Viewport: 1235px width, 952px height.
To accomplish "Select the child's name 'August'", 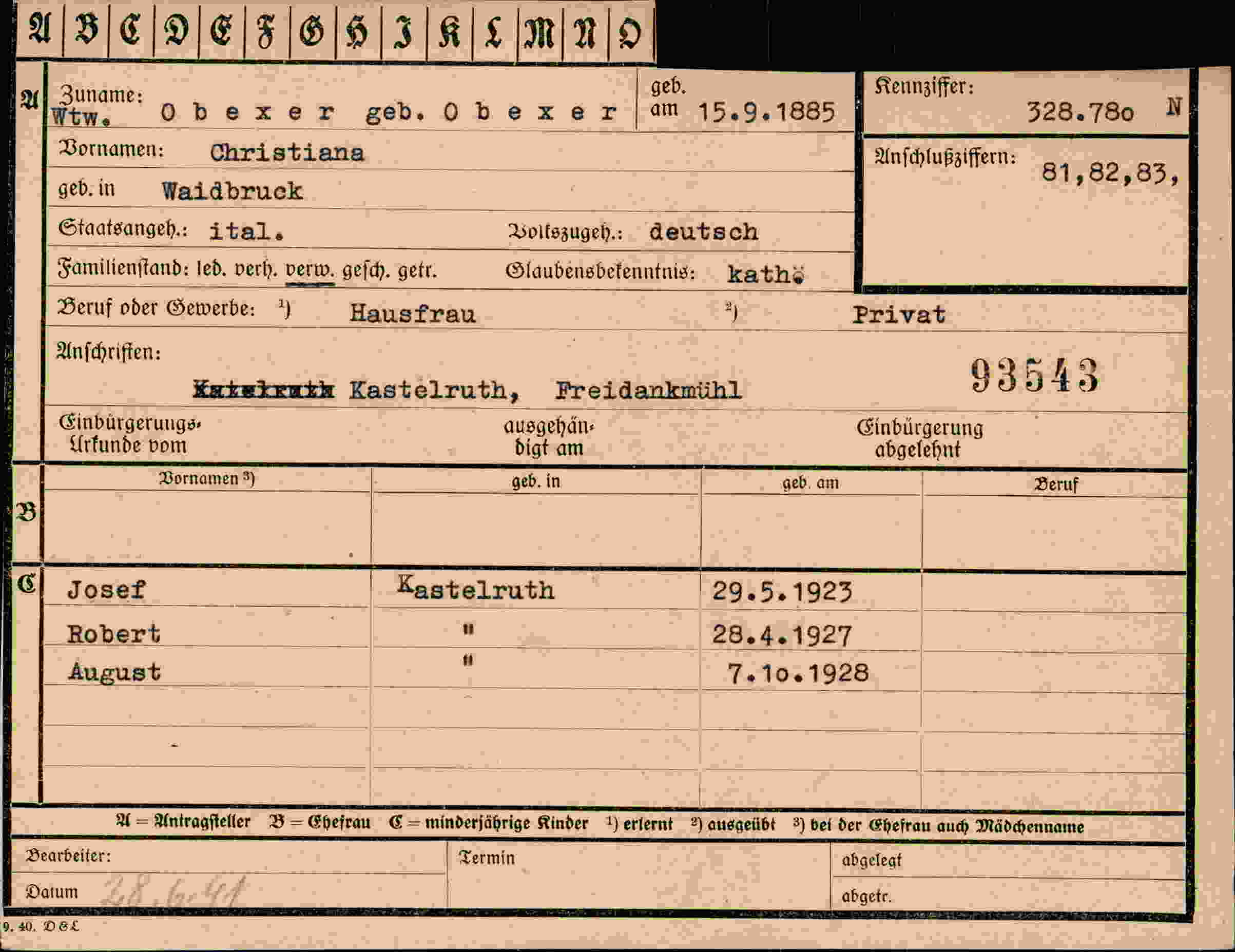I will coord(115,672).
